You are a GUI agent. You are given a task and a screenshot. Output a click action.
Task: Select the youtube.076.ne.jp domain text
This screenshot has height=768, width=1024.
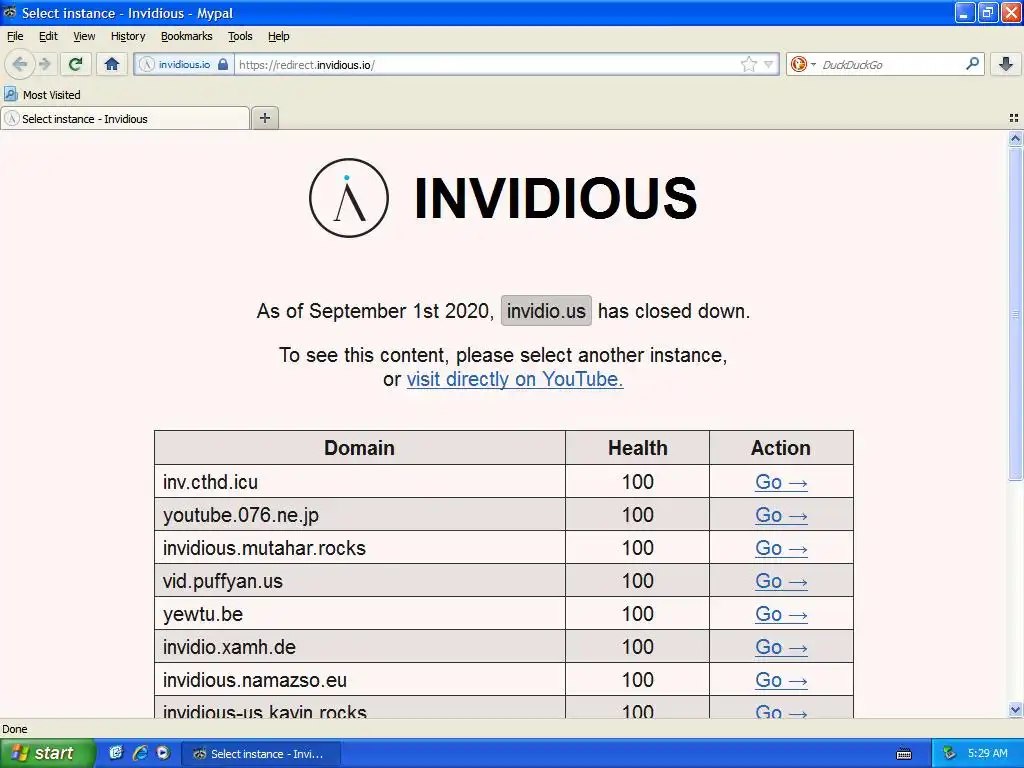[241, 515]
